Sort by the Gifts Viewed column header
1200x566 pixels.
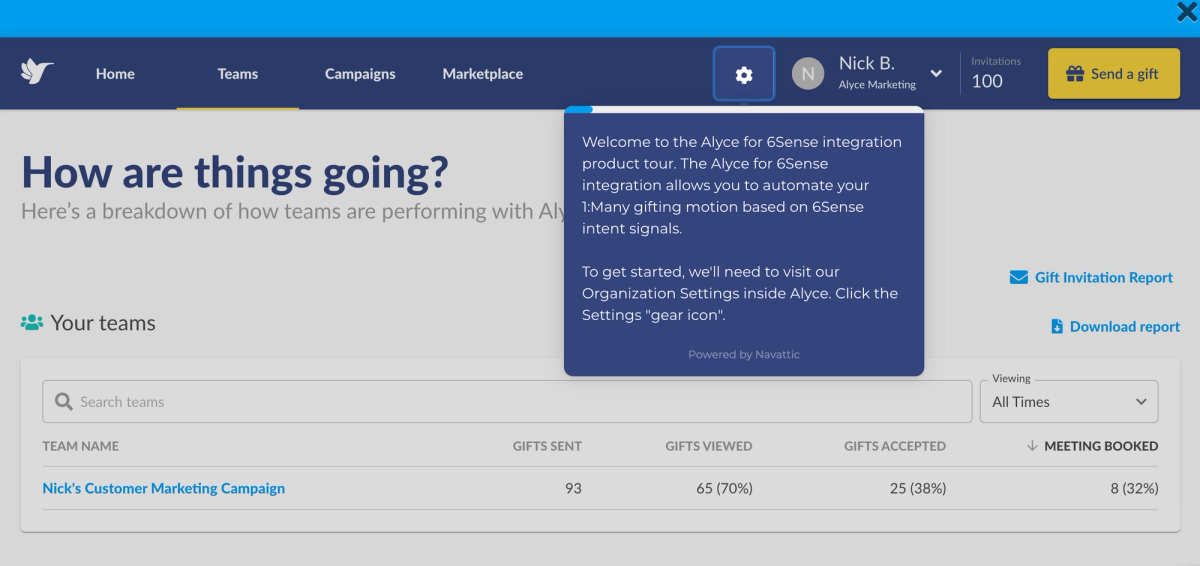click(x=709, y=446)
